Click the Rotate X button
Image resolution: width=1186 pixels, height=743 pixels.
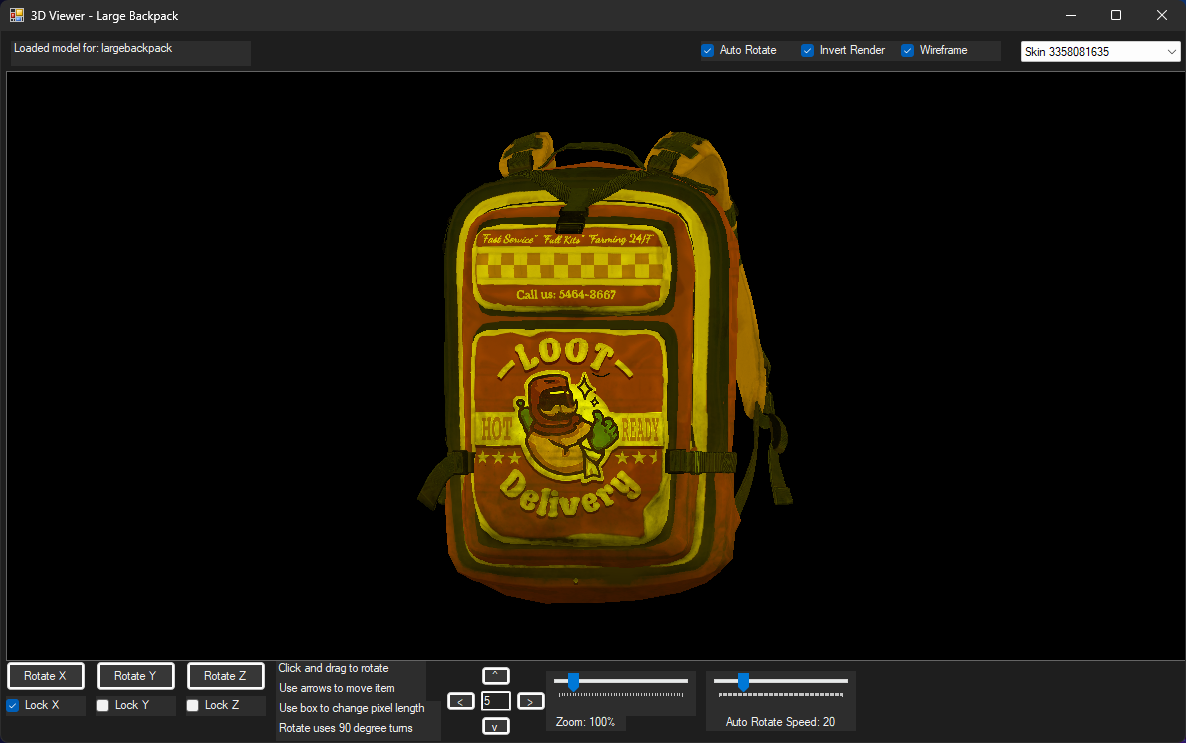[x=45, y=675]
